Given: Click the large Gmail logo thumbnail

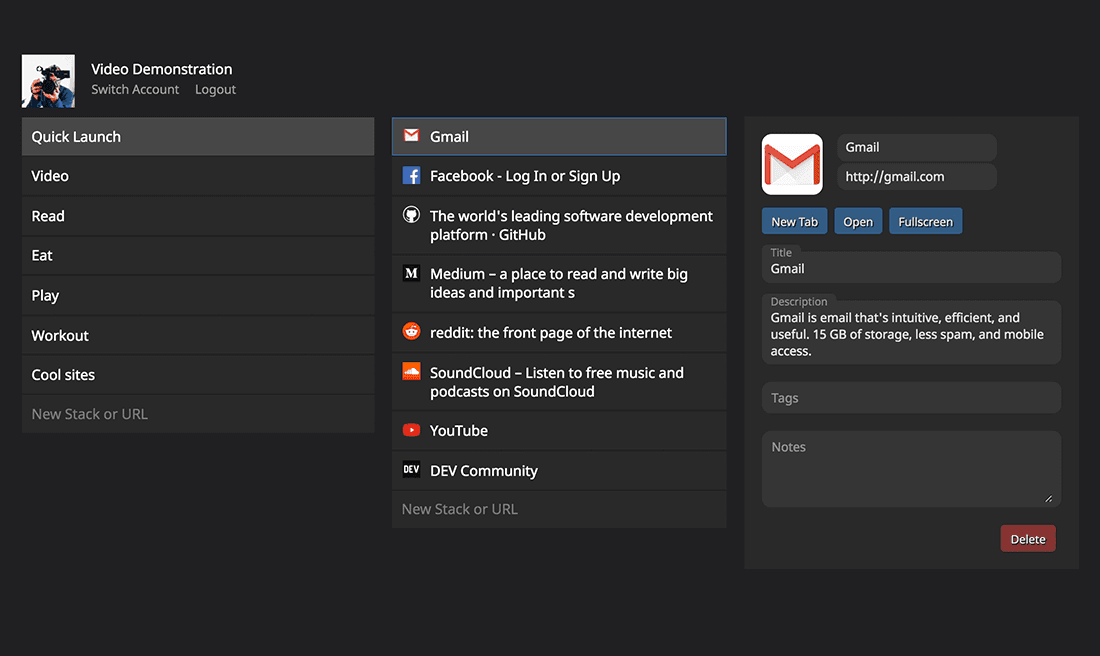Looking at the screenshot, I should [792, 164].
